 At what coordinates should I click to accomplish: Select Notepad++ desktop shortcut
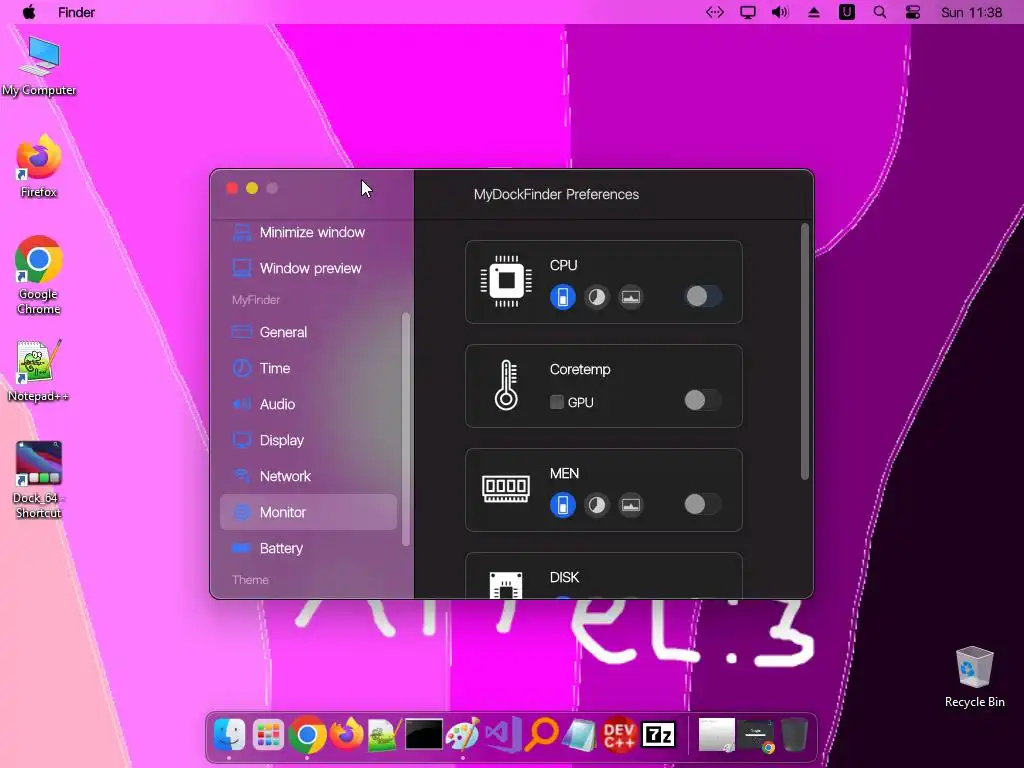[x=38, y=371]
